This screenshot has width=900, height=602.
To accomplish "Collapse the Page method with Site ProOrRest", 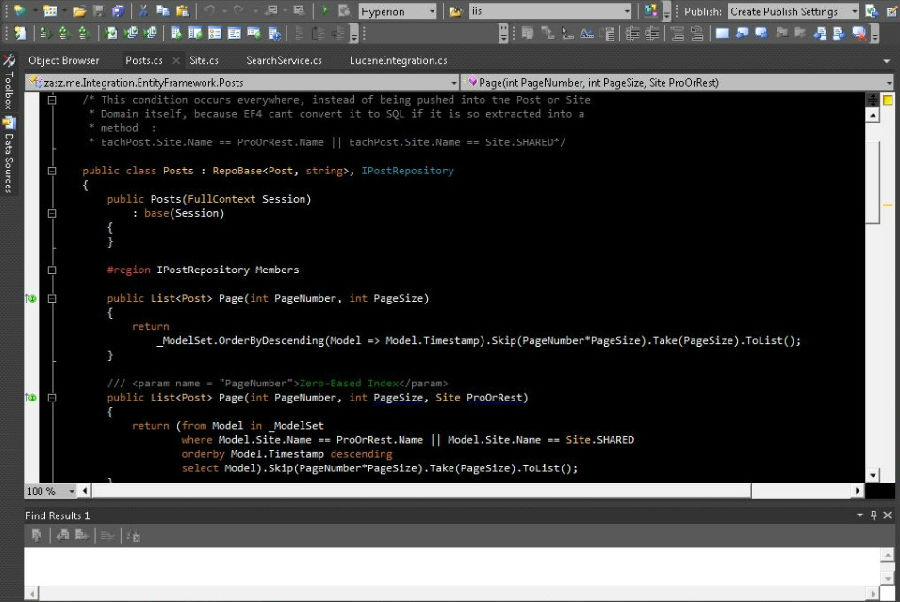I will coord(52,398).
